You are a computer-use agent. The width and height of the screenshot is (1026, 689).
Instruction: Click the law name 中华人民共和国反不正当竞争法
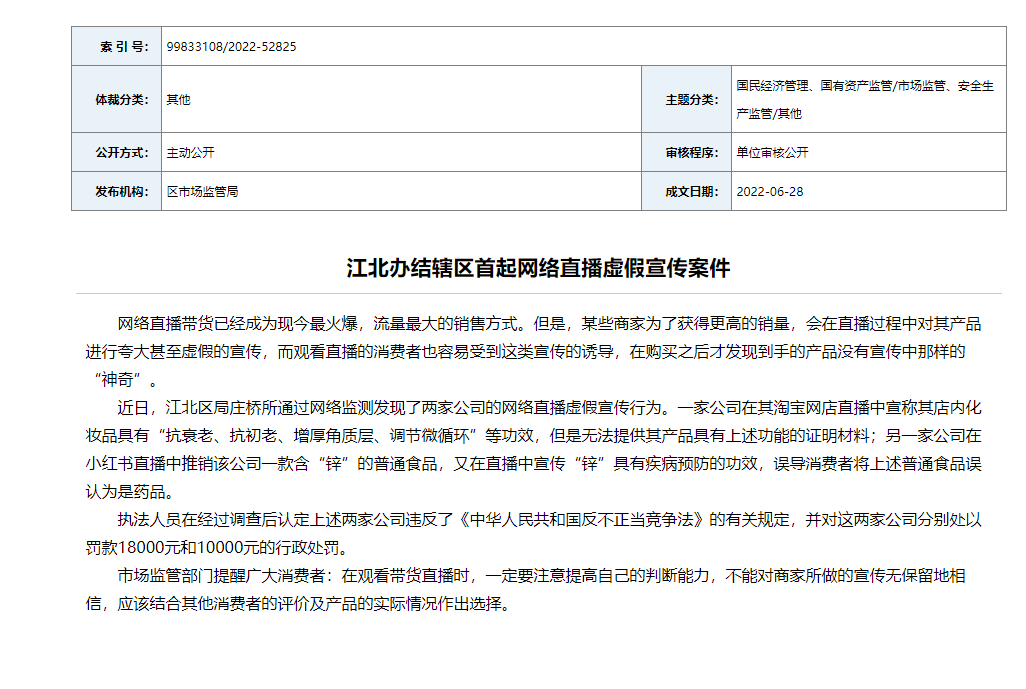(581, 520)
